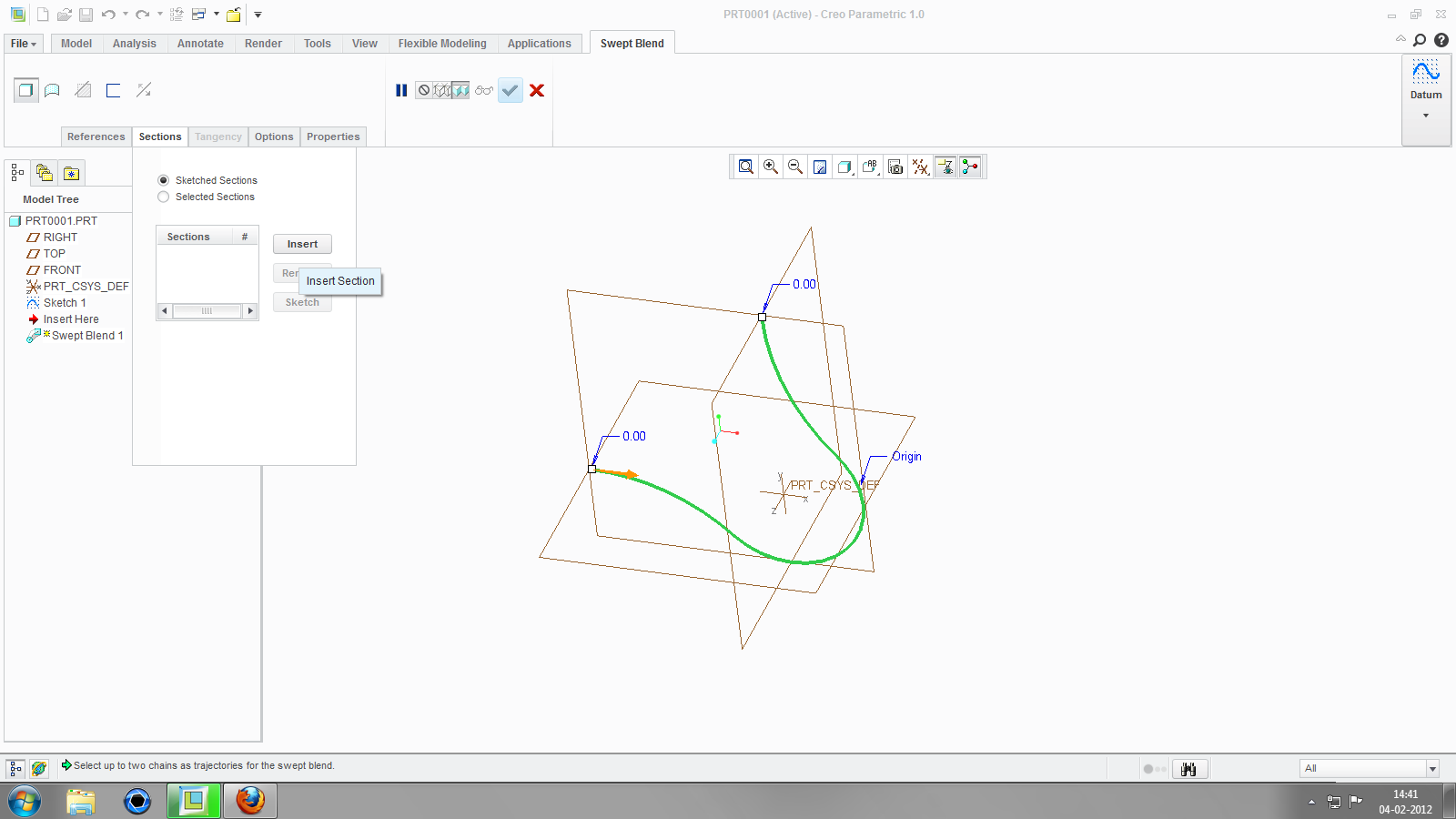This screenshot has width=1456, height=819.
Task: Click the Favorites star folder icon
Action: [72, 172]
